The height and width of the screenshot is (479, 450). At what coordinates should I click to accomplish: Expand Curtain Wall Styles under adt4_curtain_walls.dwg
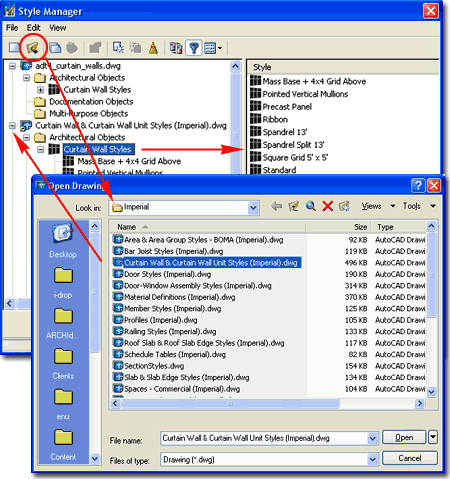pyautogui.click(x=40, y=90)
